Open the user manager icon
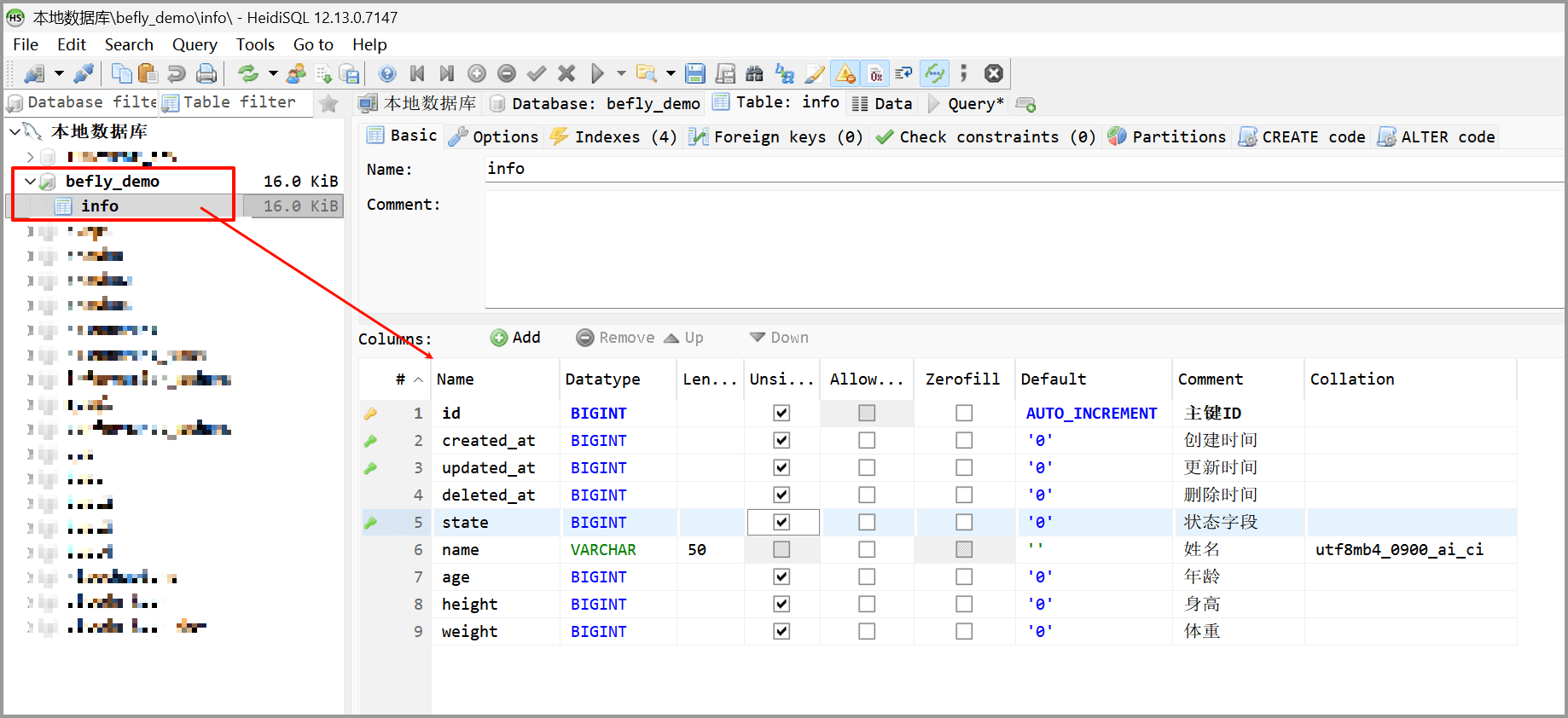 pos(296,74)
